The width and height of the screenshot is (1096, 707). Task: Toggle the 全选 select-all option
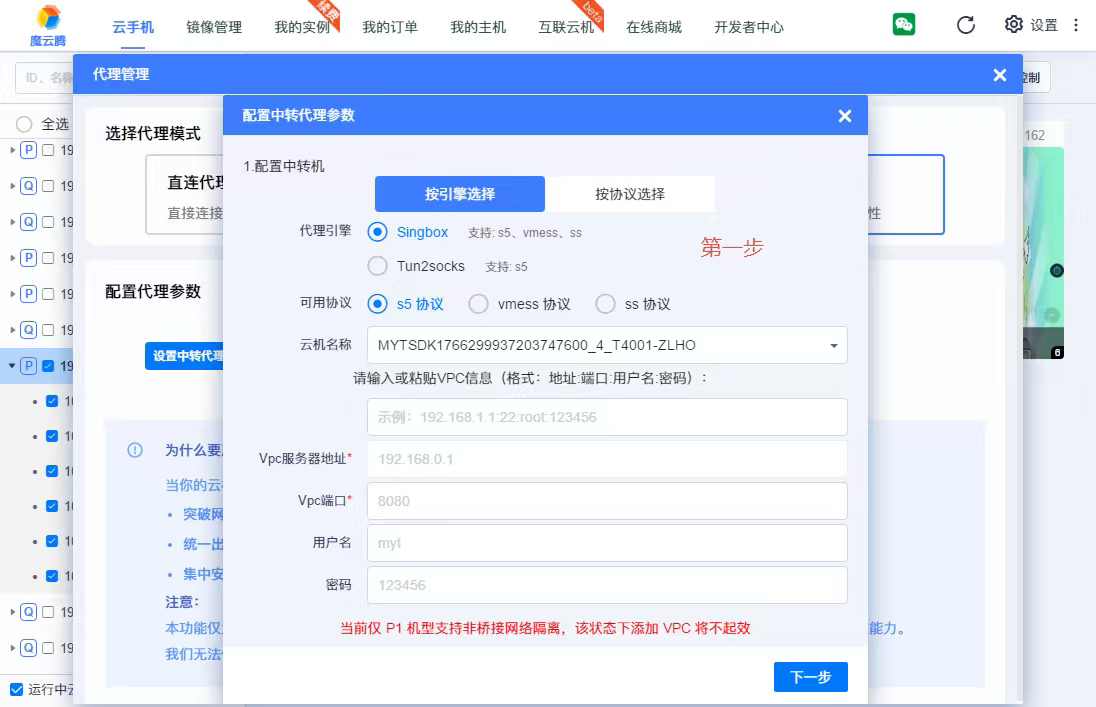[x=24, y=124]
